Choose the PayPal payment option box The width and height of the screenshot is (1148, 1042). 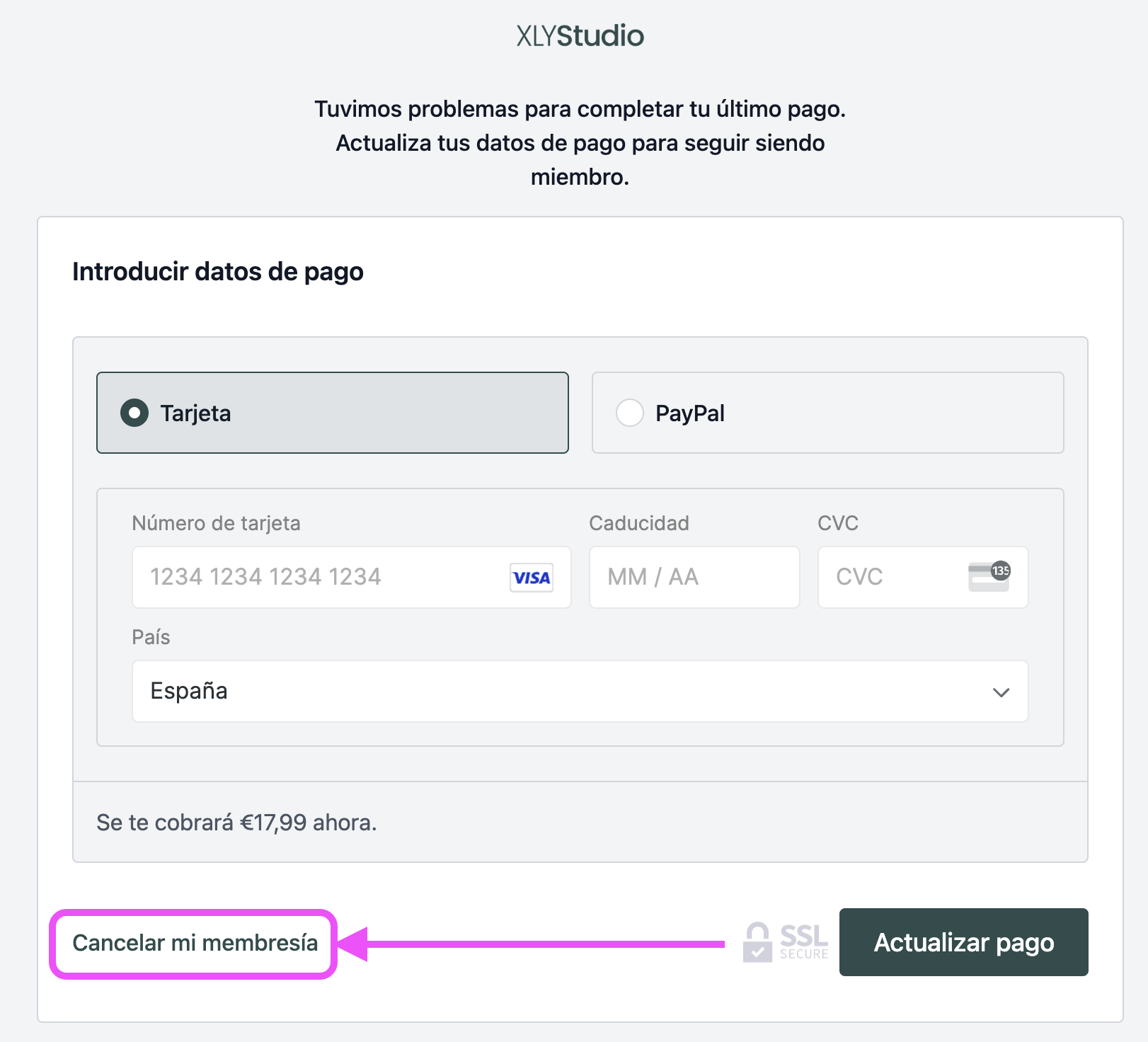tap(827, 413)
